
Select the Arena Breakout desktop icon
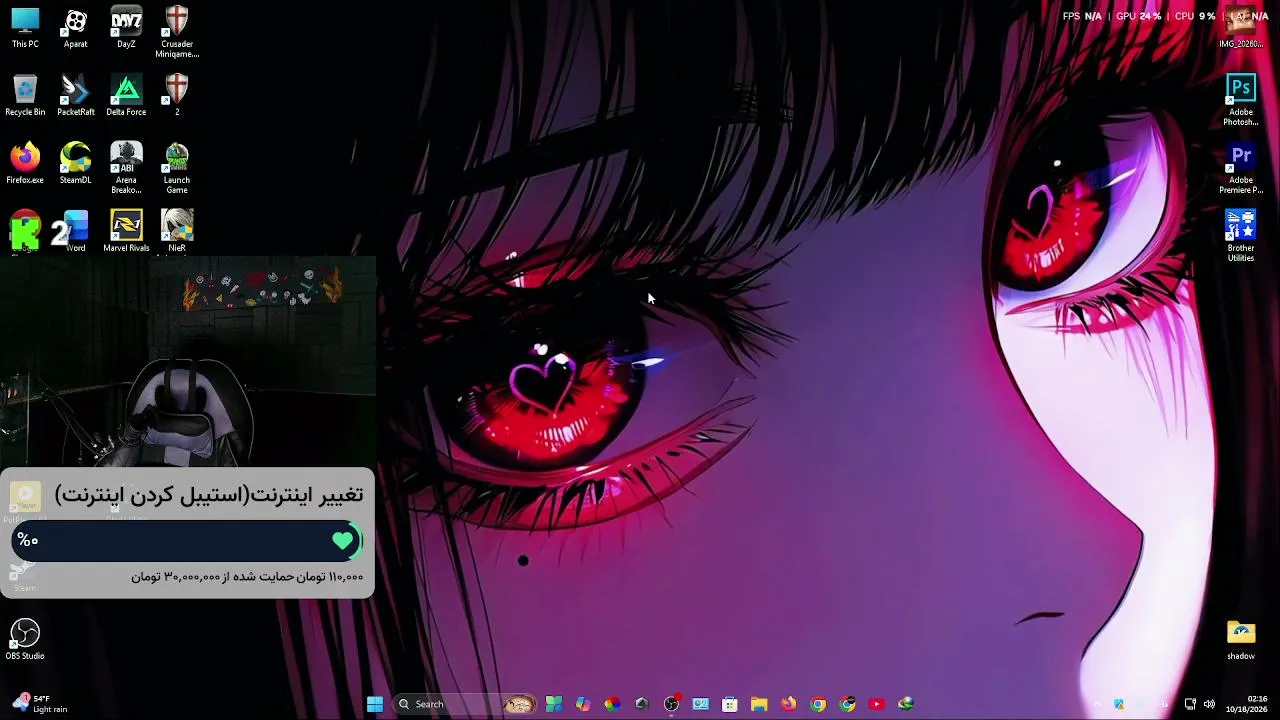point(126,168)
